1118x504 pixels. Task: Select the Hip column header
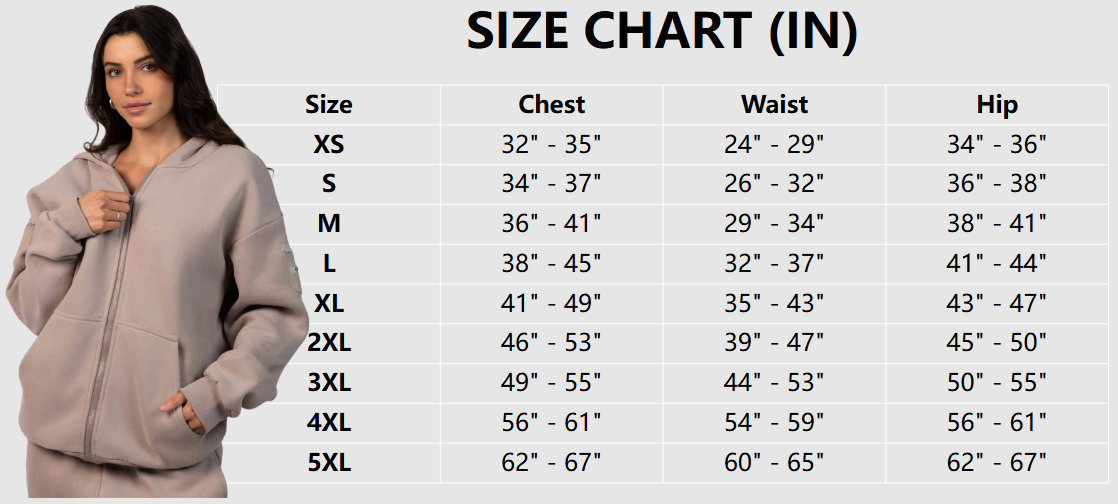(997, 105)
